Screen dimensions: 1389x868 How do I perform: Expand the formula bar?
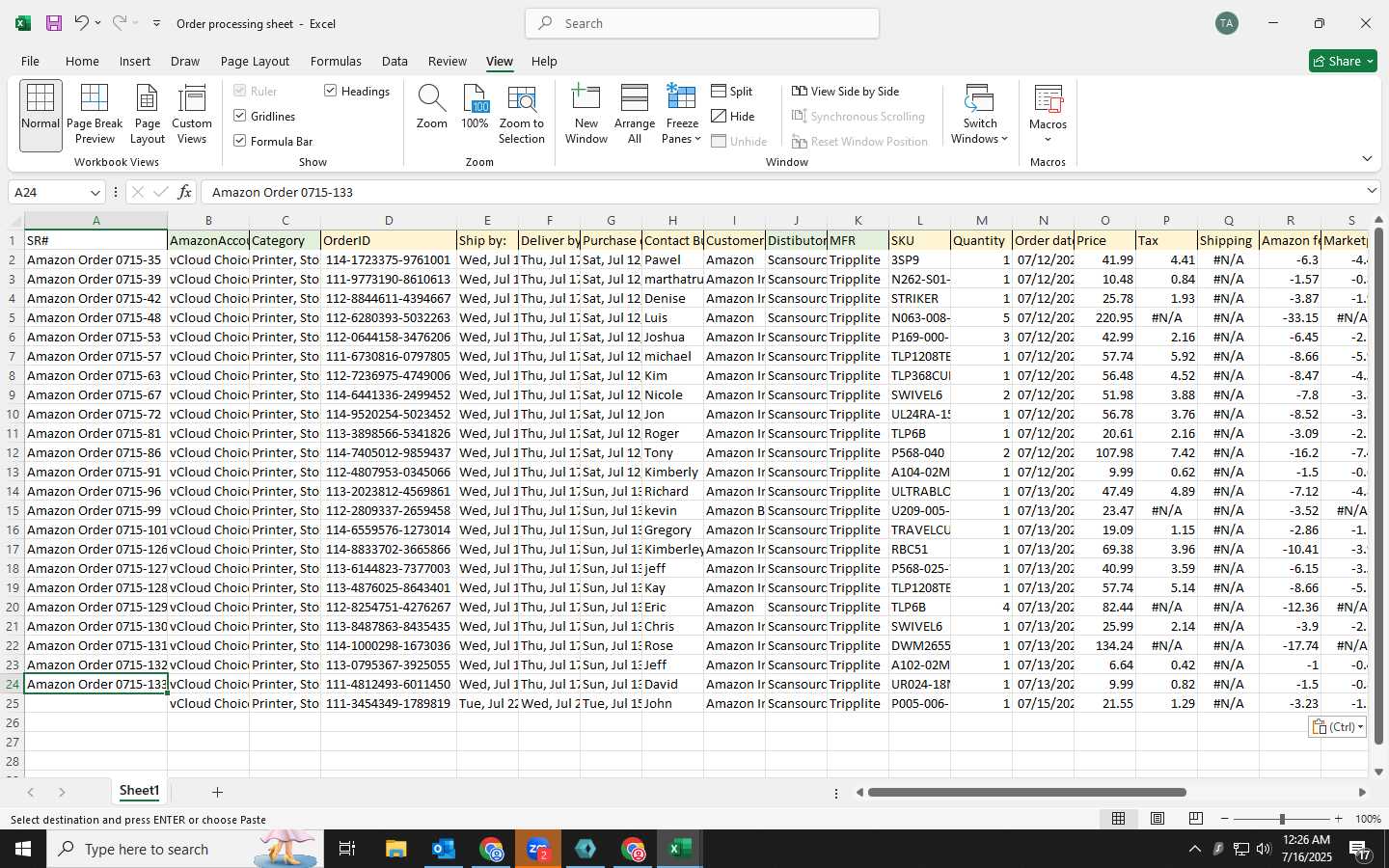pos(1372,191)
